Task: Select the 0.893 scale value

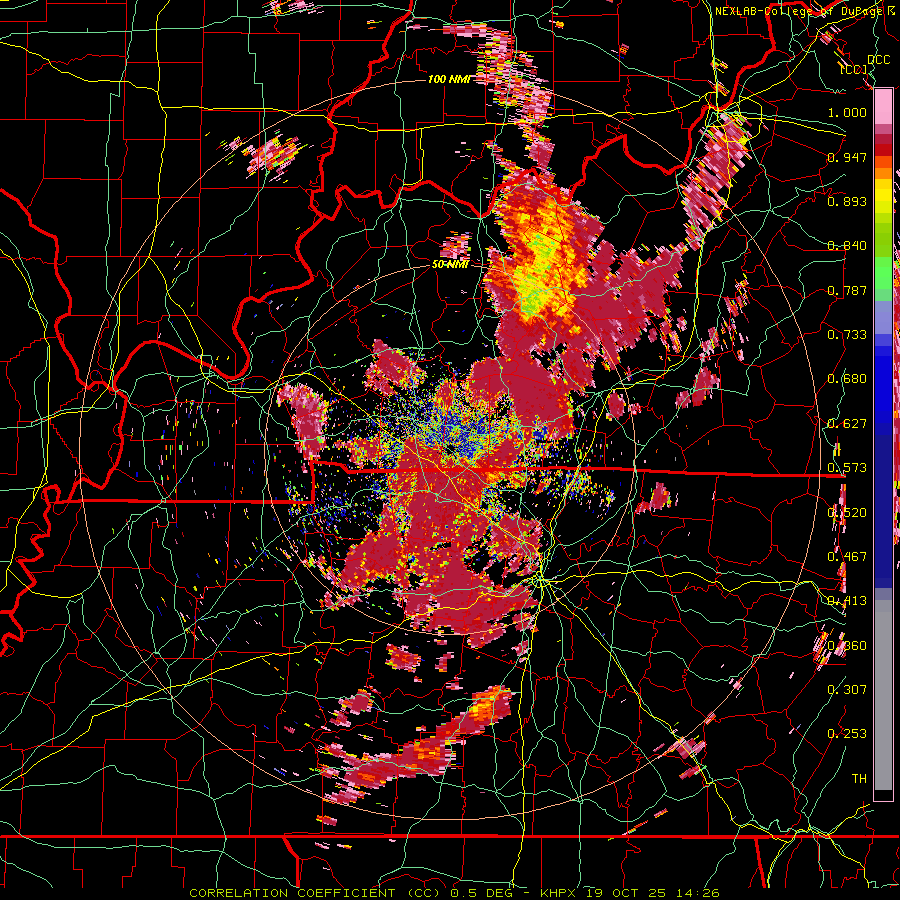Action: (847, 201)
